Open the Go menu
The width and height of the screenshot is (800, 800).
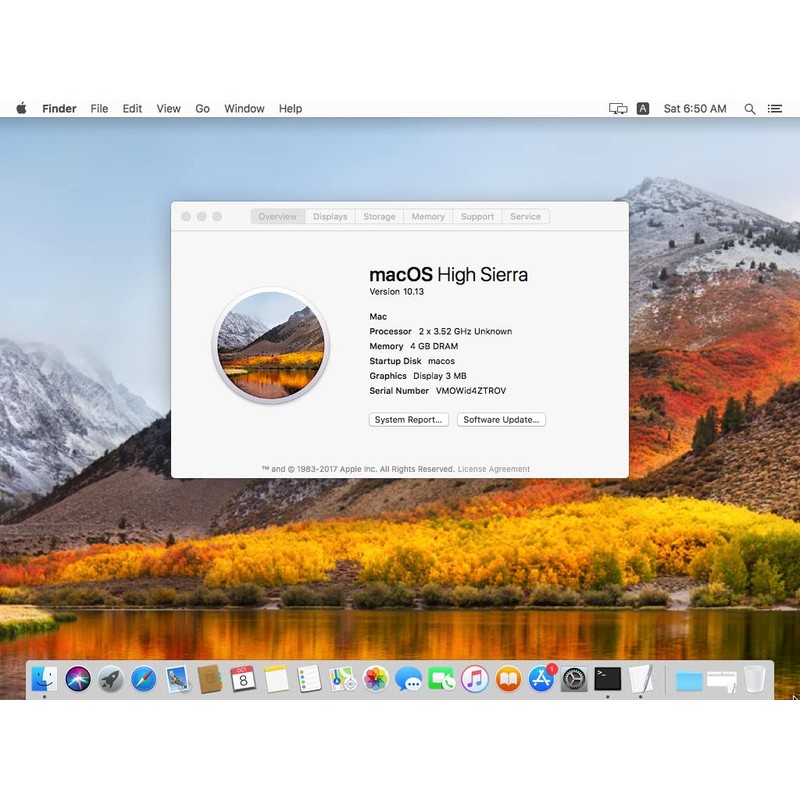[x=202, y=109]
